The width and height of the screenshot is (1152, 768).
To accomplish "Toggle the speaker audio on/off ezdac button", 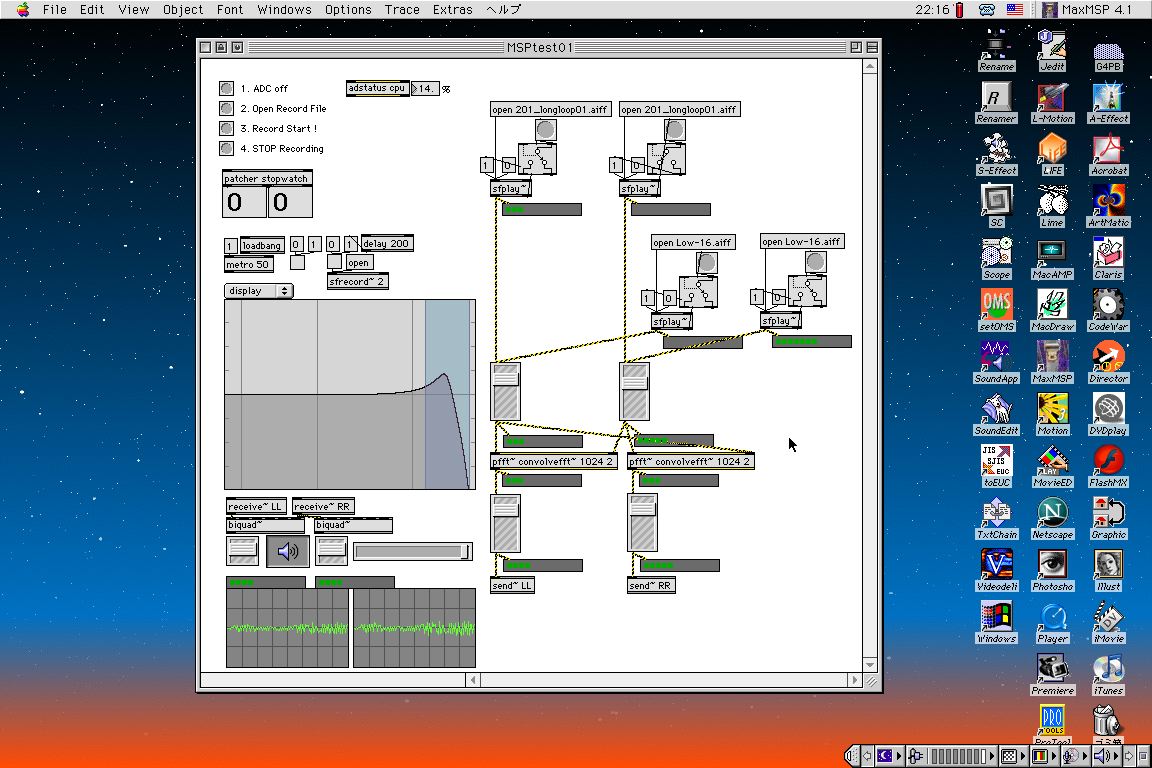I will click(287, 551).
